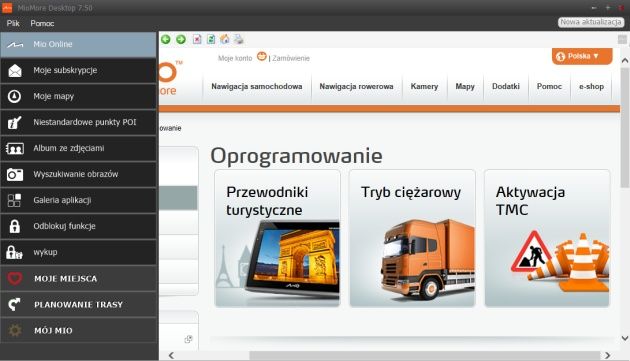Click the green browser forward arrow
Screen dimensions: 630x361
[x=181, y=39]
